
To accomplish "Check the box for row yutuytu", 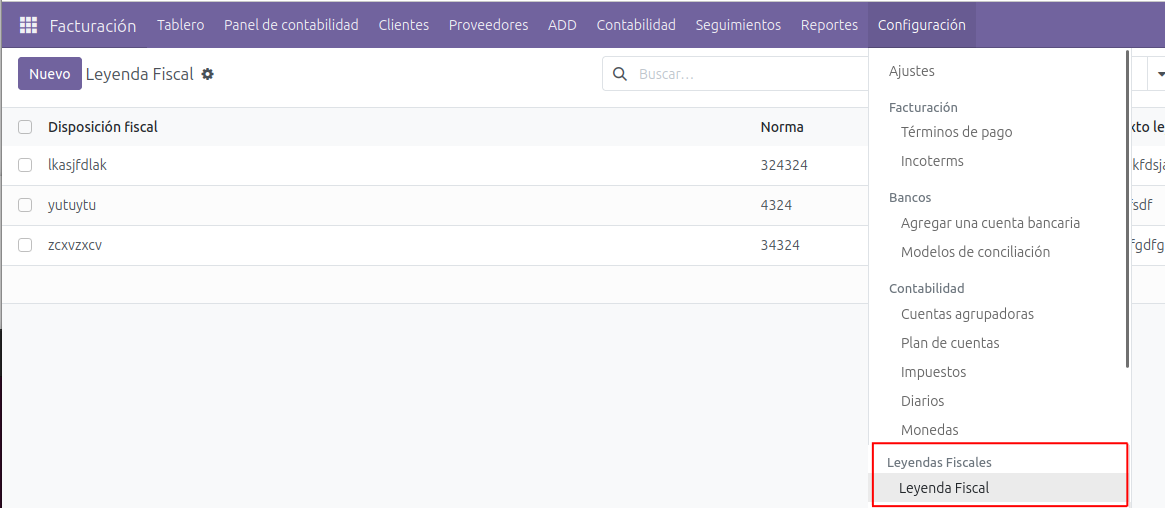I will [25, 205].
